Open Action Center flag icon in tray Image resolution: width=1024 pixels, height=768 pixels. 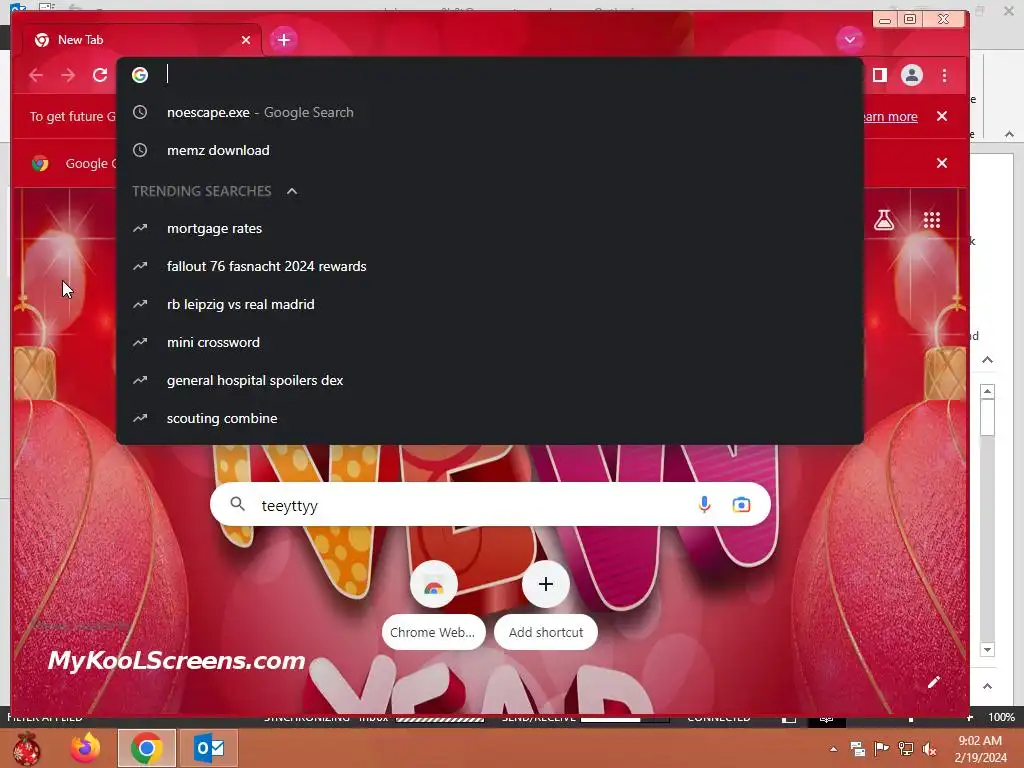click(881, 748)
